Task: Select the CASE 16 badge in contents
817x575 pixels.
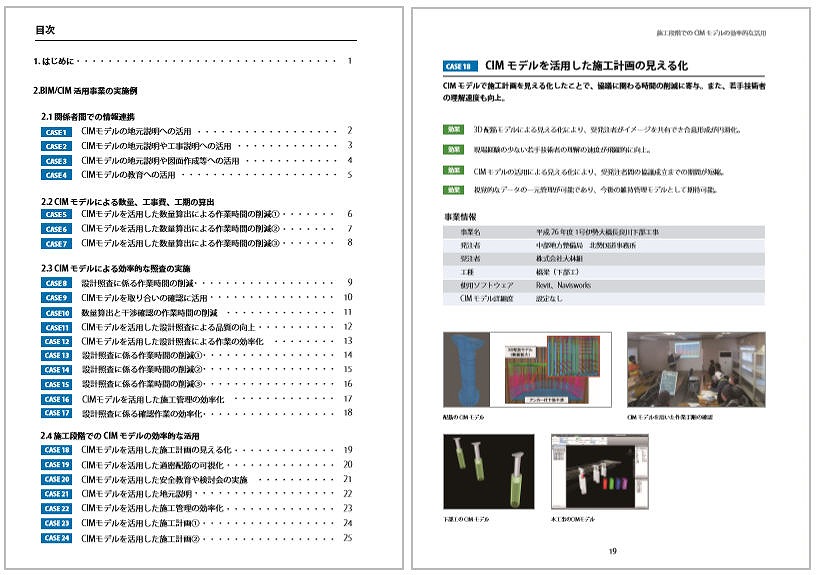Action: (x=56, y=399)
